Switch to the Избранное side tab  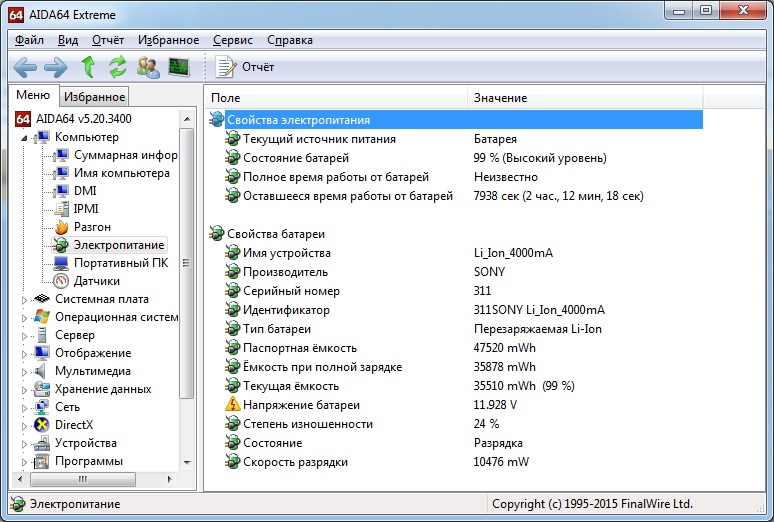click(x=94, y=97)
